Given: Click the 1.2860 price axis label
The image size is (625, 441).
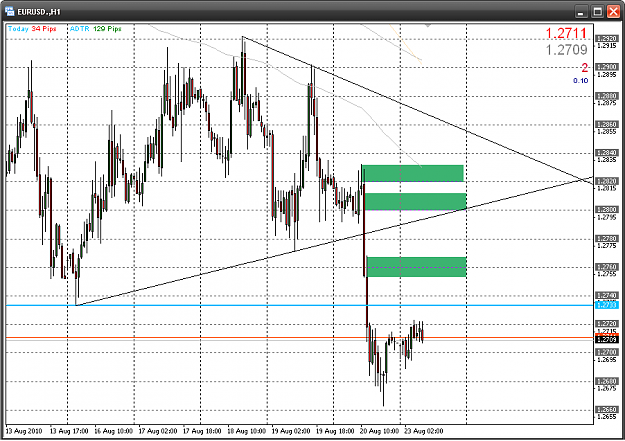Looking at the screenshot, I should pyautogui.click(x=607, y=124).
